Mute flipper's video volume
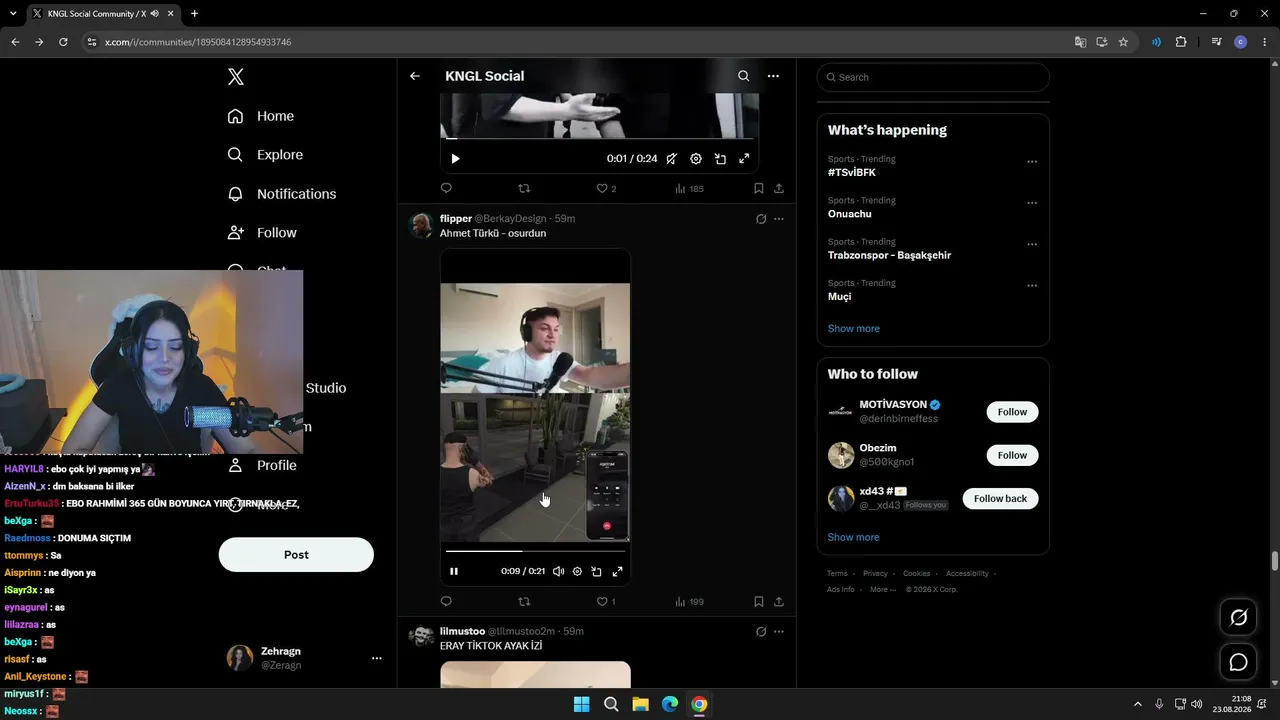Image resolution: width=1280 pixels, height=720 pixels. pyautogui.click(x=558, y=572)
